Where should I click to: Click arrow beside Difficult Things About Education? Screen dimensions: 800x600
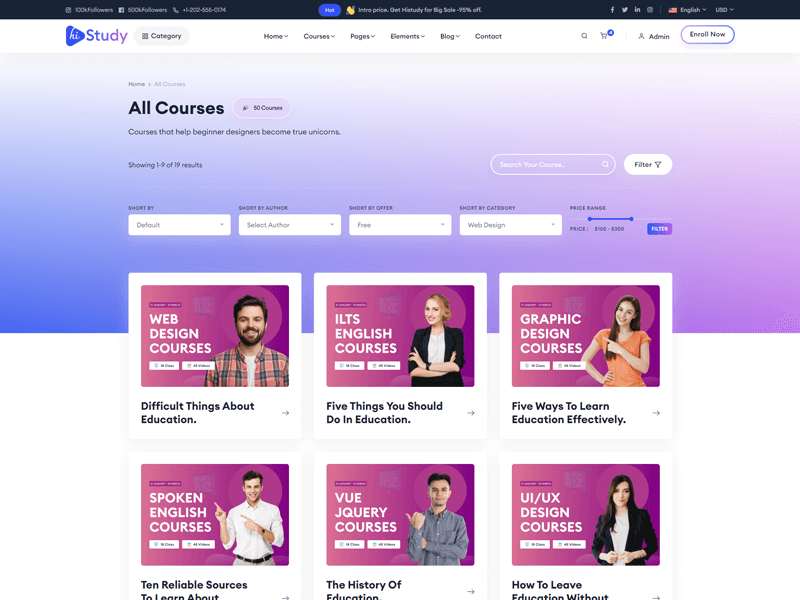click(285, 413)
